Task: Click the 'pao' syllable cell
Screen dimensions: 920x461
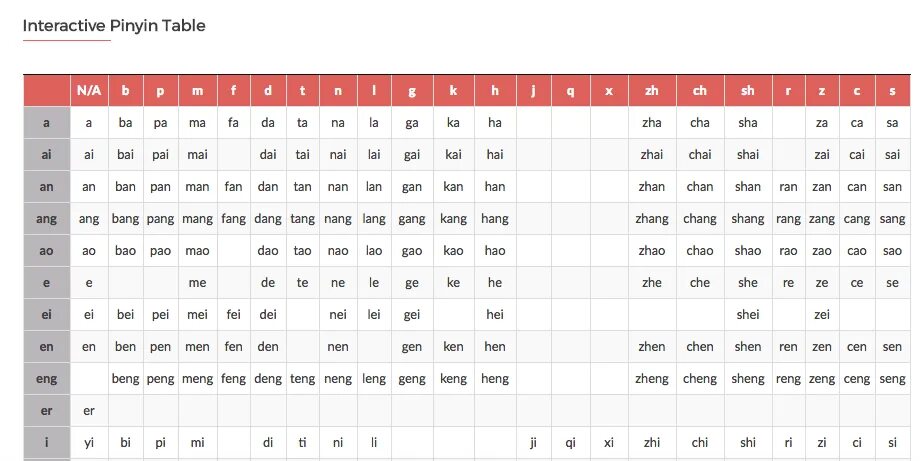Action: pos(160,250)
